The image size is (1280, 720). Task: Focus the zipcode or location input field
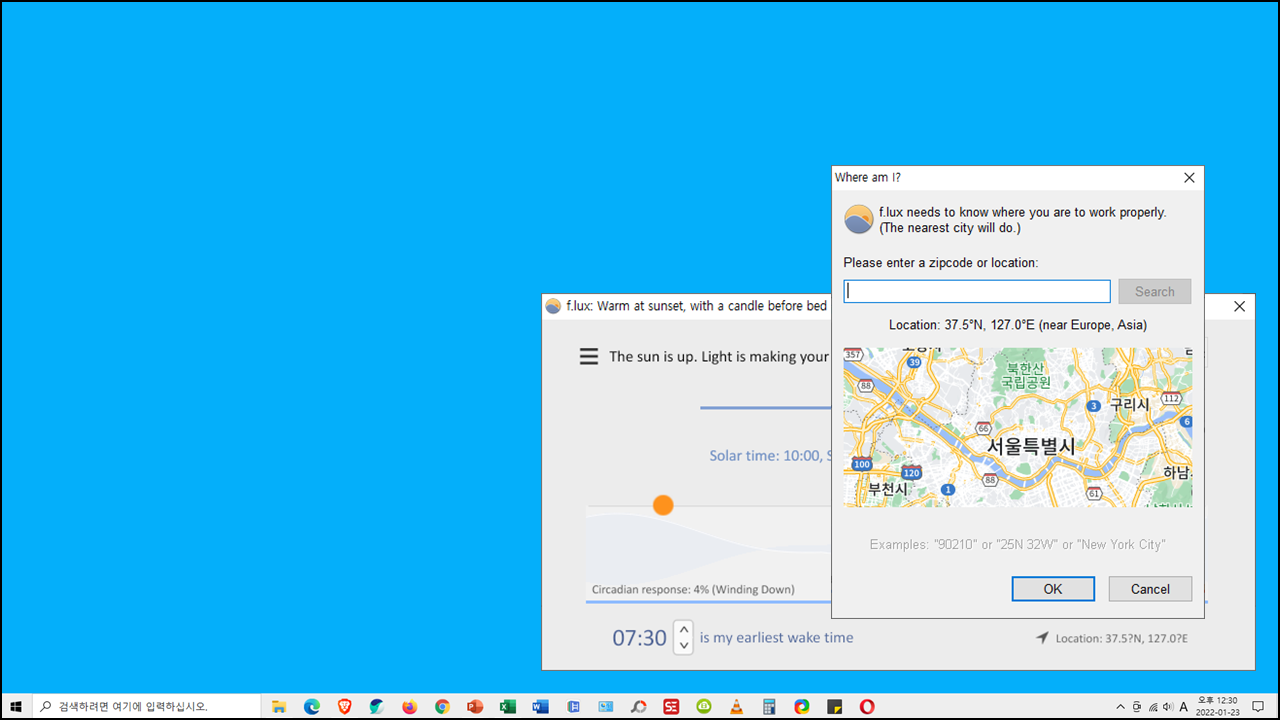(x=977, y=291)
